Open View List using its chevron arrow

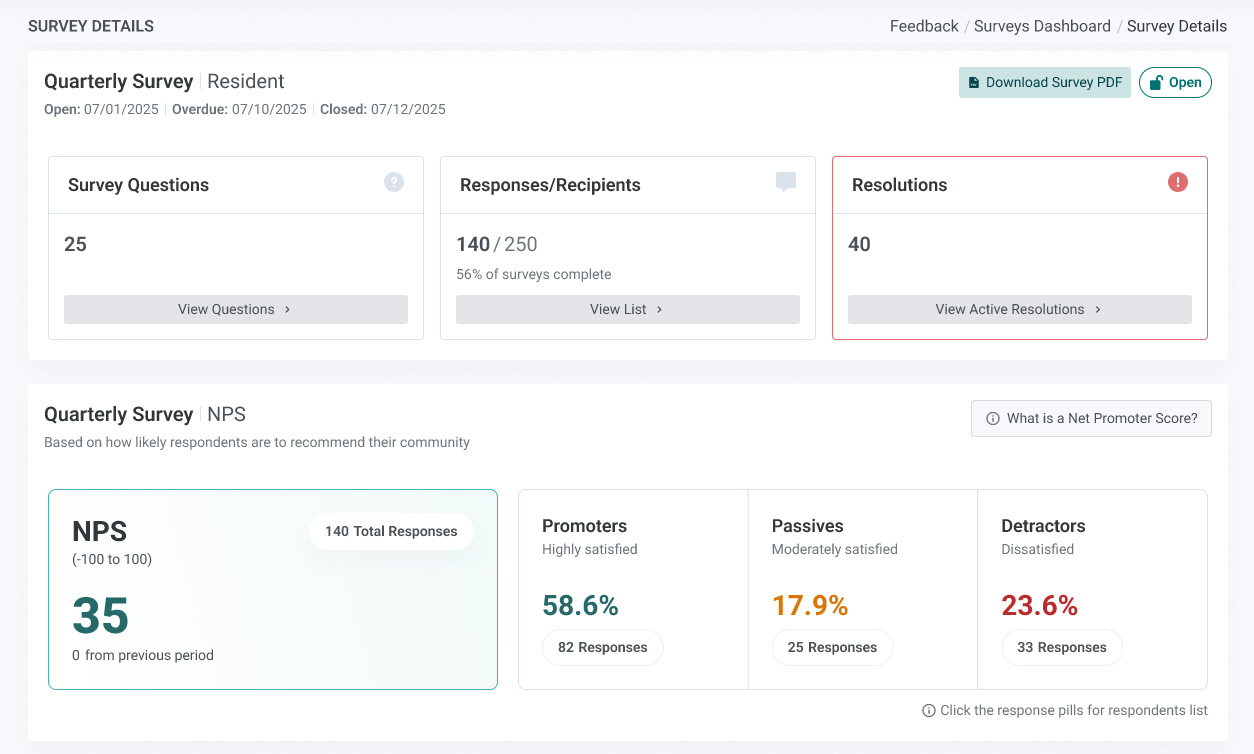[659, 310]
